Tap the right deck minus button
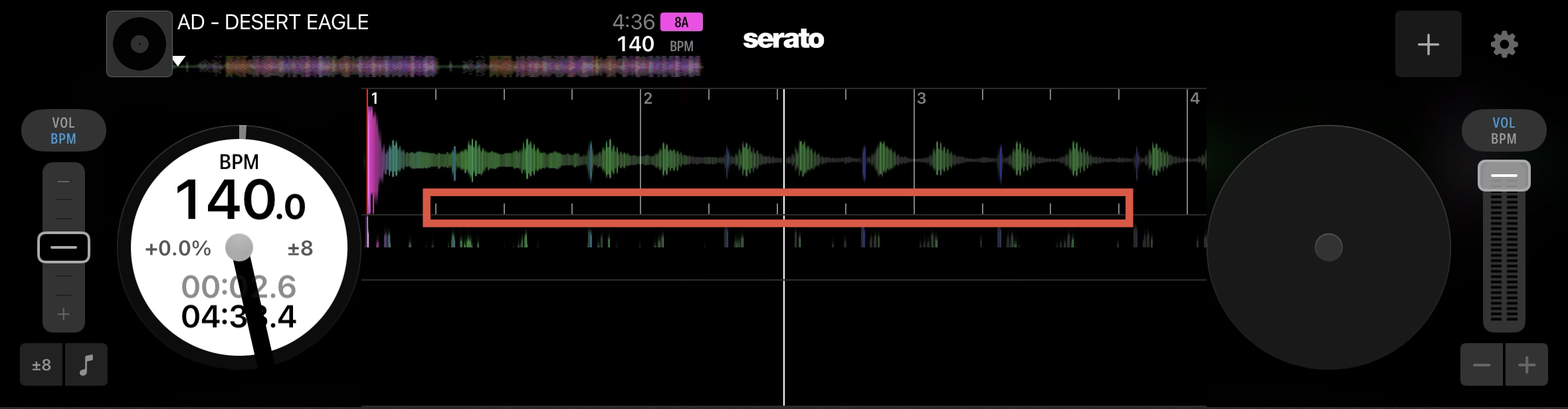Screen dimensions: 1568x409 (1482, 364)
